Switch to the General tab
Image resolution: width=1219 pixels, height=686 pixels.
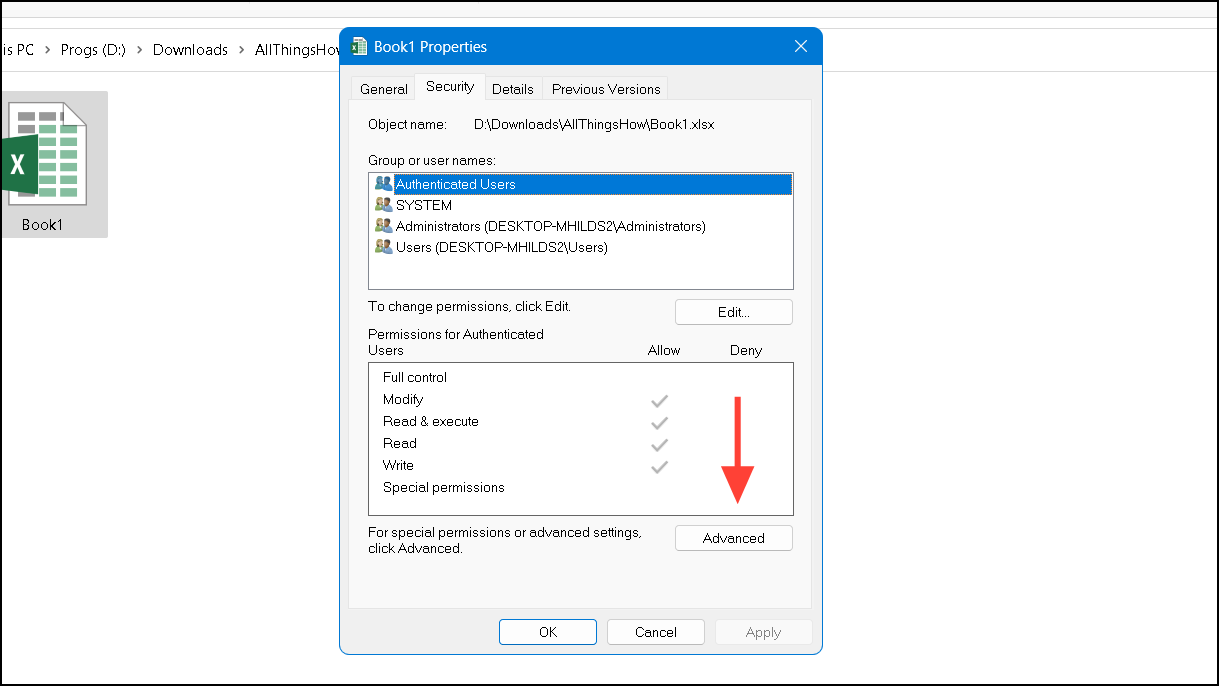383,88
